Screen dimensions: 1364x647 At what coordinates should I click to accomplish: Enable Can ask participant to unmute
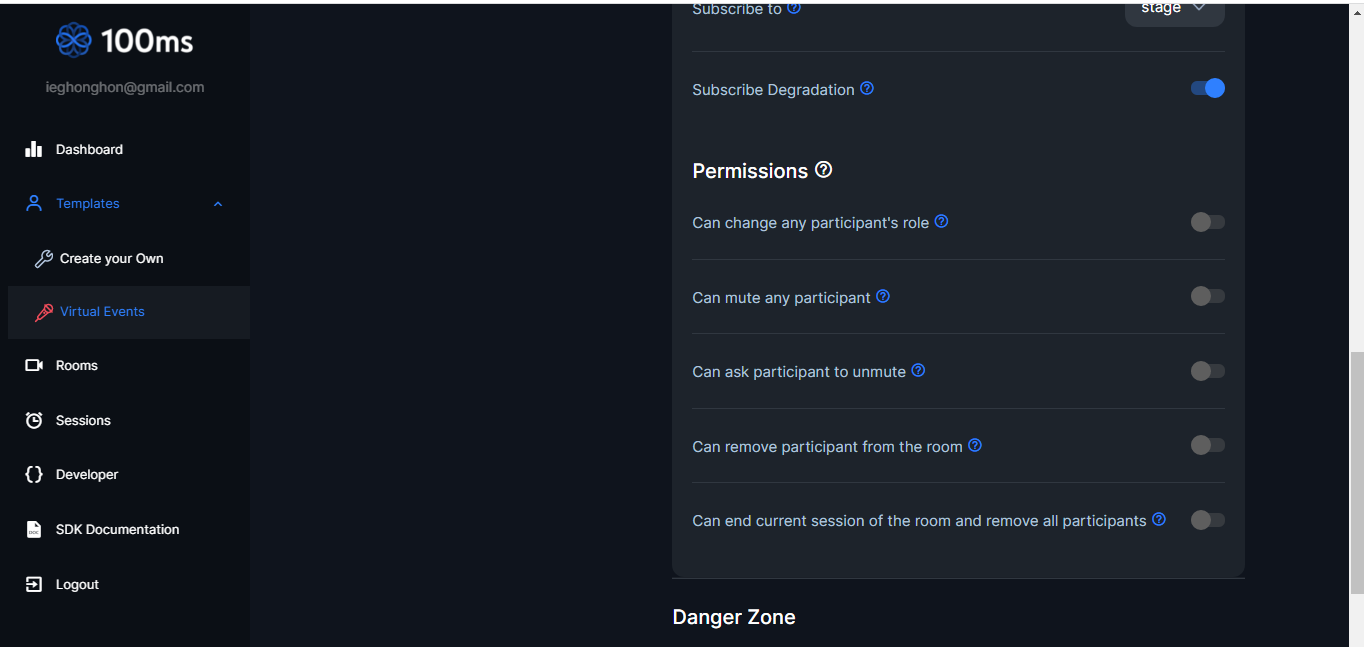coord(1207,371)
